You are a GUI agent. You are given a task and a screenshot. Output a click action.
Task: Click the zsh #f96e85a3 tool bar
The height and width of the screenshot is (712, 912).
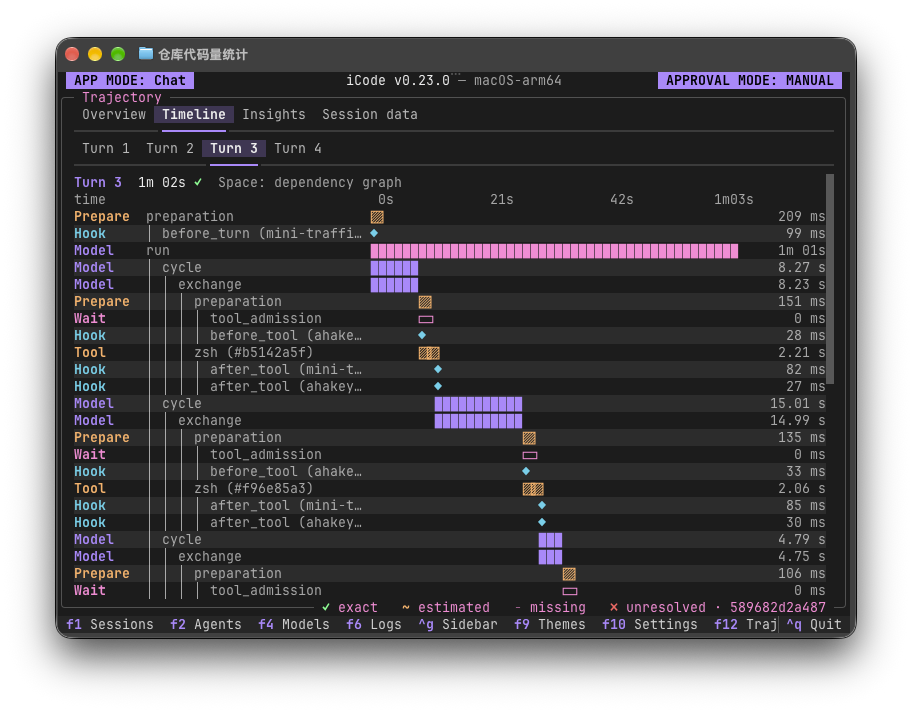(533, 489)
